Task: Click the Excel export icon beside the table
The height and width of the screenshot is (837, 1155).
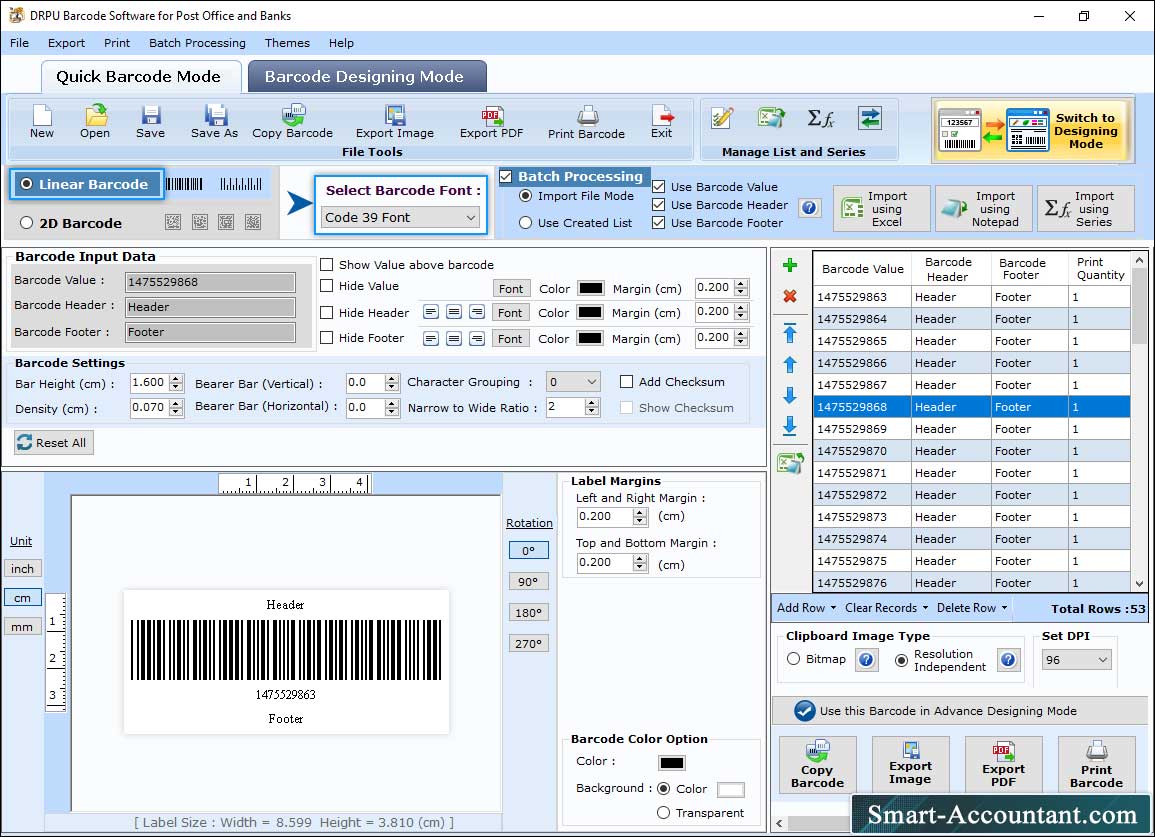Action: tap(790, 463)
